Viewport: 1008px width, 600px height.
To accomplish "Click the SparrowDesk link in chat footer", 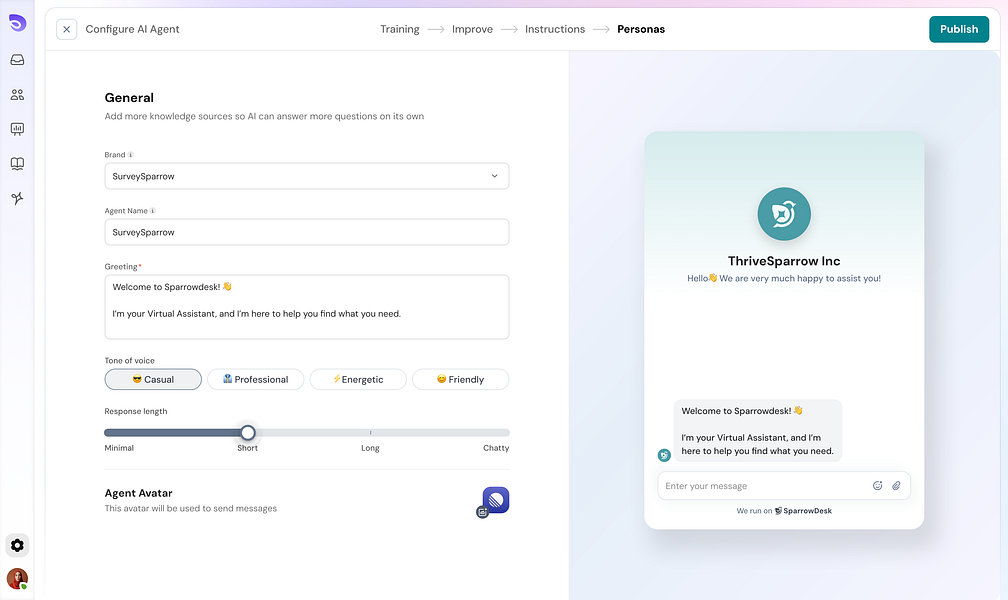I will coord(803,511).
